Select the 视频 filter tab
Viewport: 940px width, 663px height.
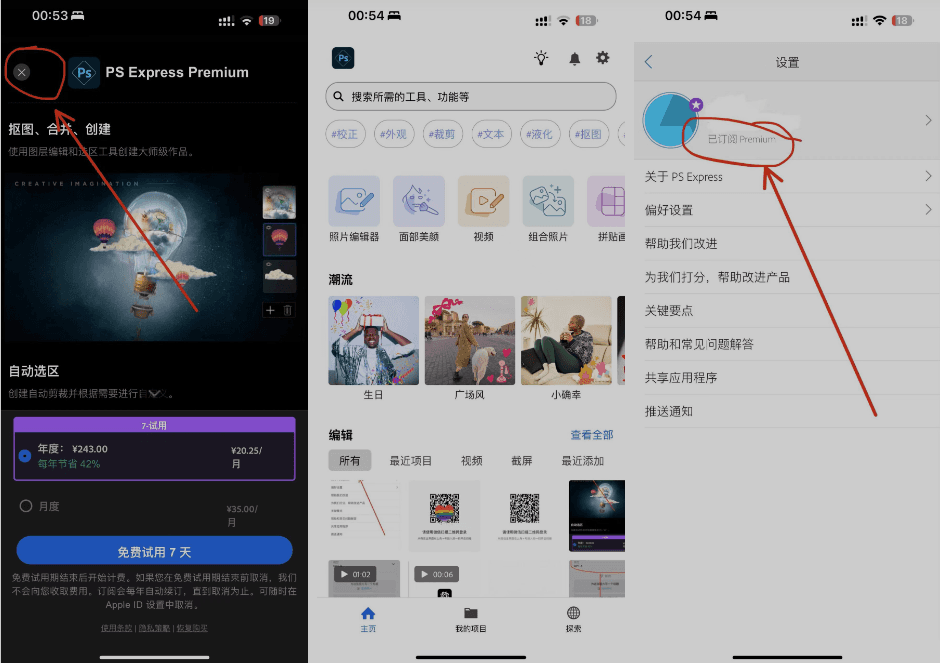click(472, 460)
